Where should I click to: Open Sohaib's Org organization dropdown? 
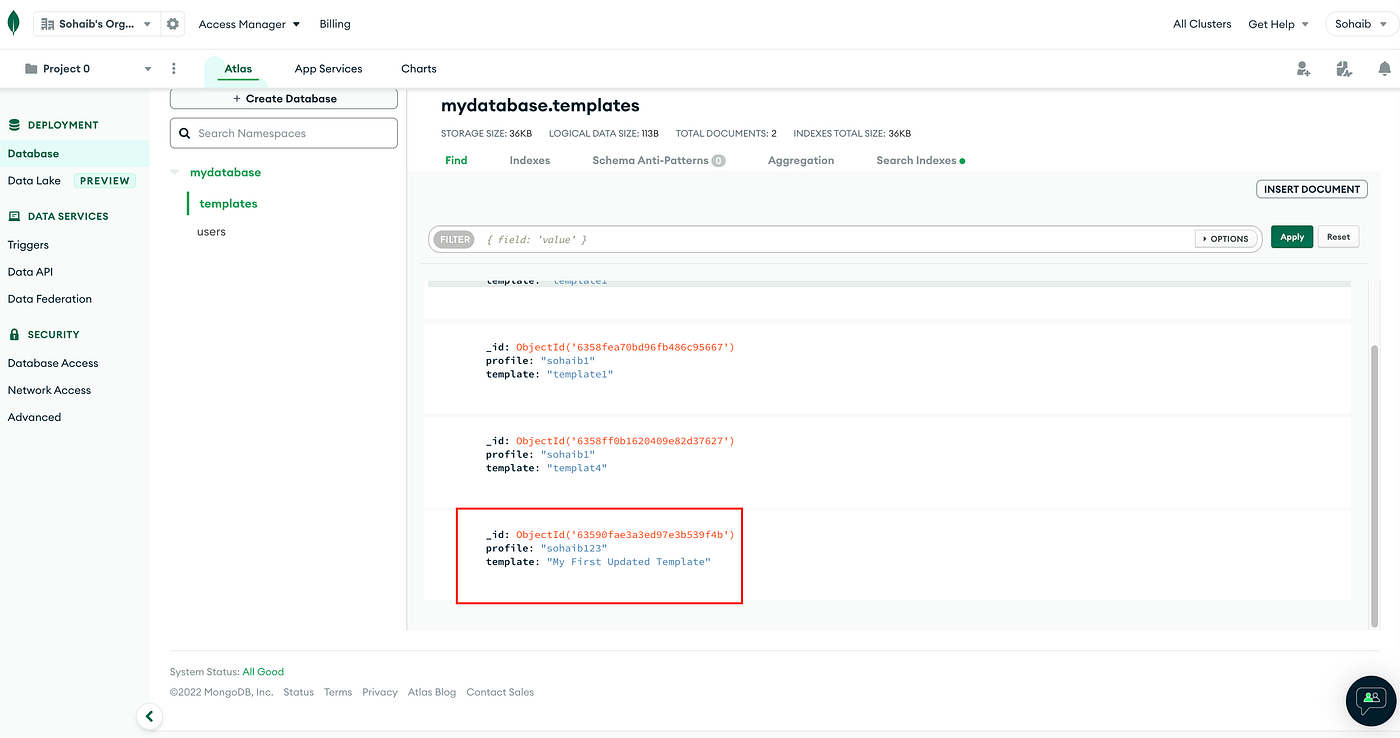pos(97,24)
